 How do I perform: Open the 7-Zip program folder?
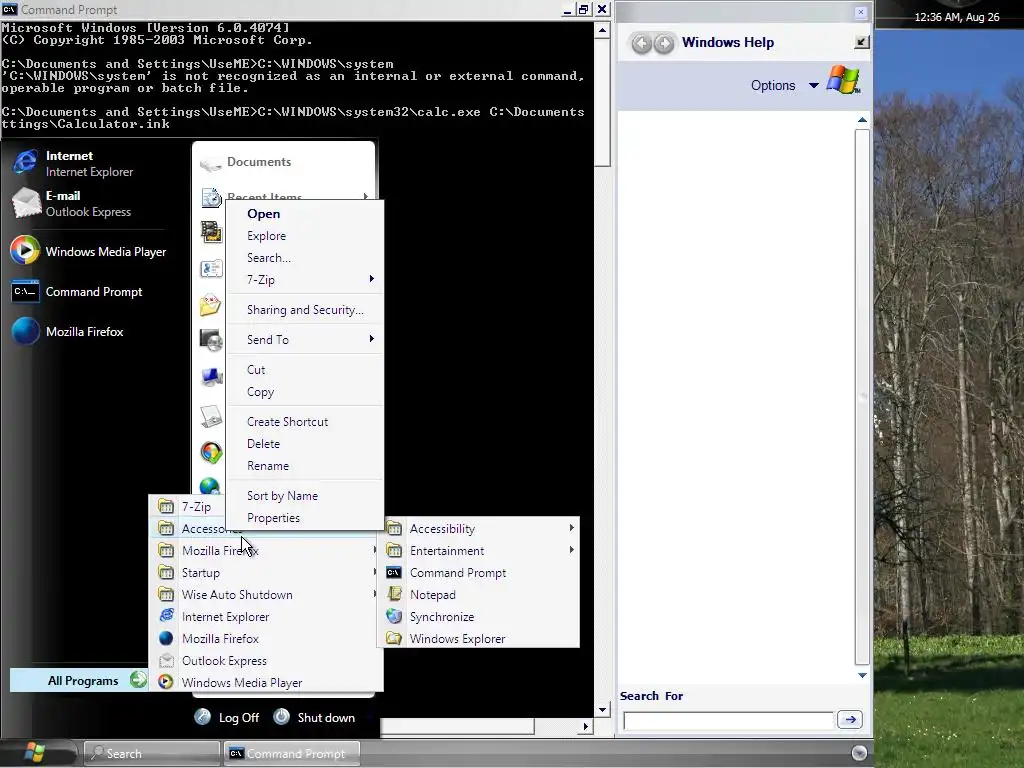(x=187, y=506)
